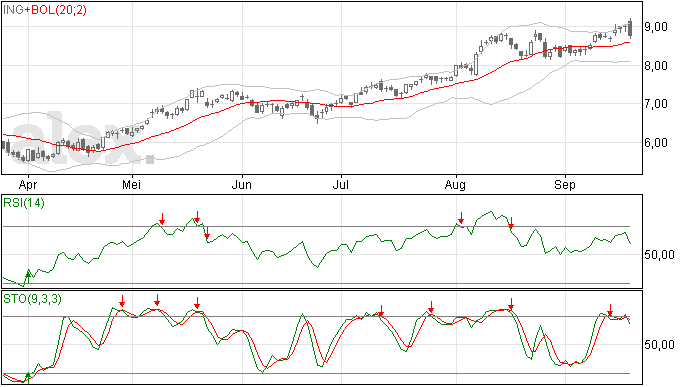690x387 pixels.
Task: Click the 7,00 price axis value
Action: click(x=656, y=104)
